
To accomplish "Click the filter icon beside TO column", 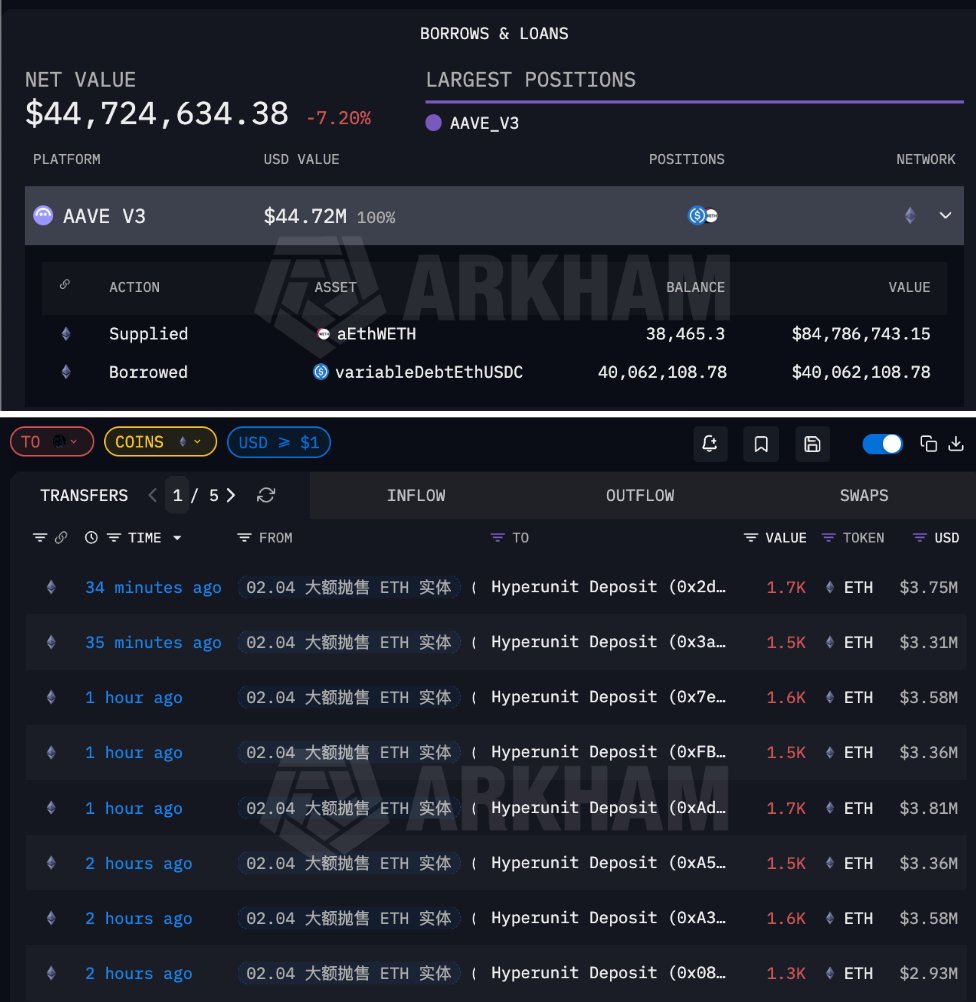I will point(497,538).
